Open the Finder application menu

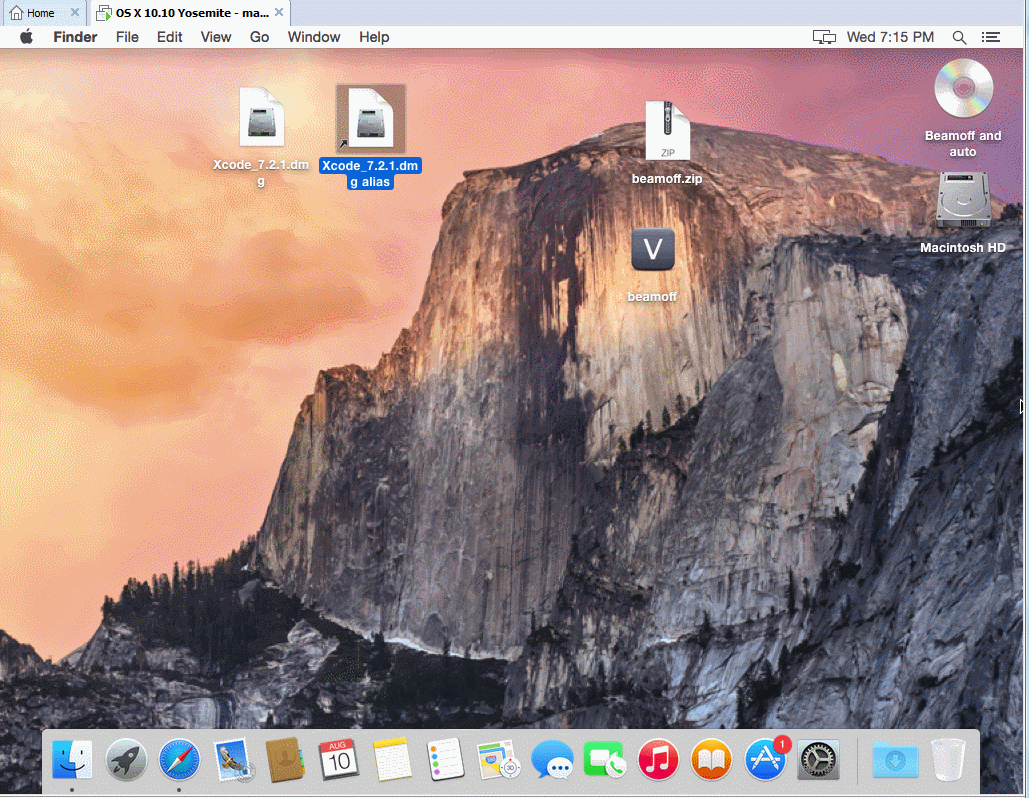coord(75,37)
